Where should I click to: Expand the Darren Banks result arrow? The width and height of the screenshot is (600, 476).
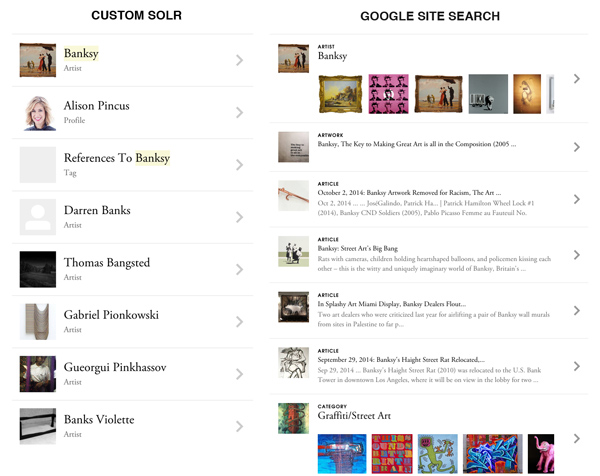click(x=240, y=217)
